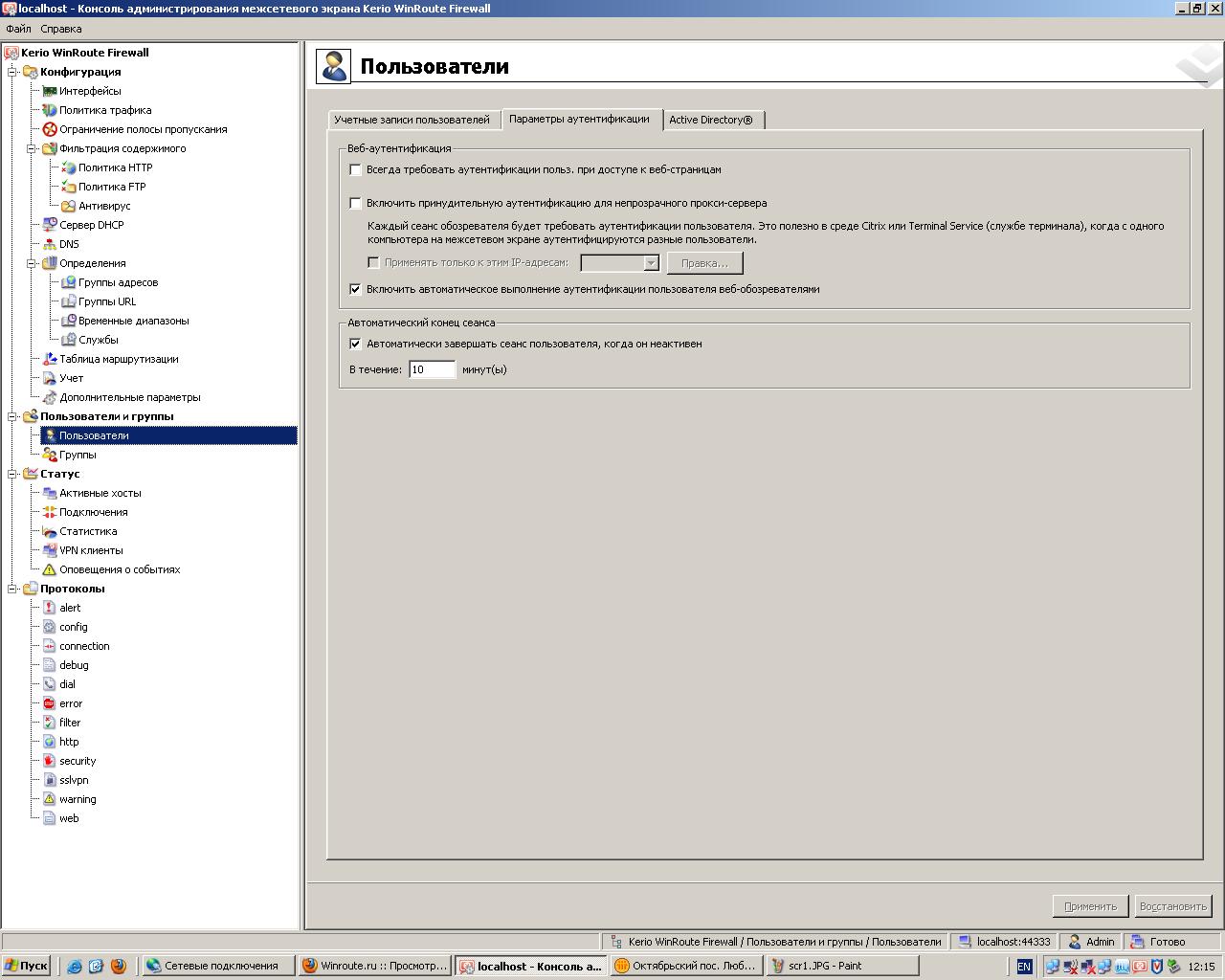Open Дополнительные параметры icon
Viewport: 1225px width, 980px height.
tap(50, 397)
